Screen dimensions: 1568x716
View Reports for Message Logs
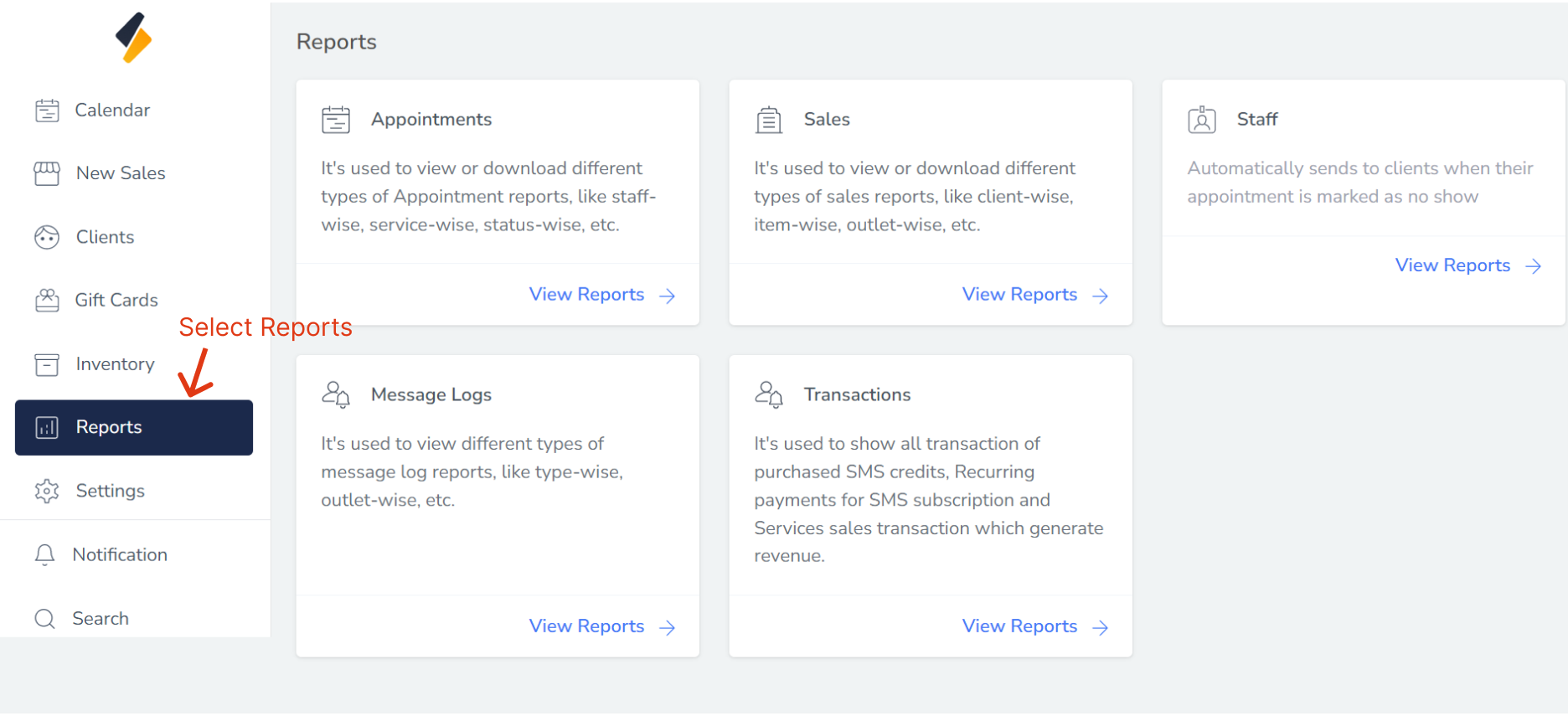(601, 626)
